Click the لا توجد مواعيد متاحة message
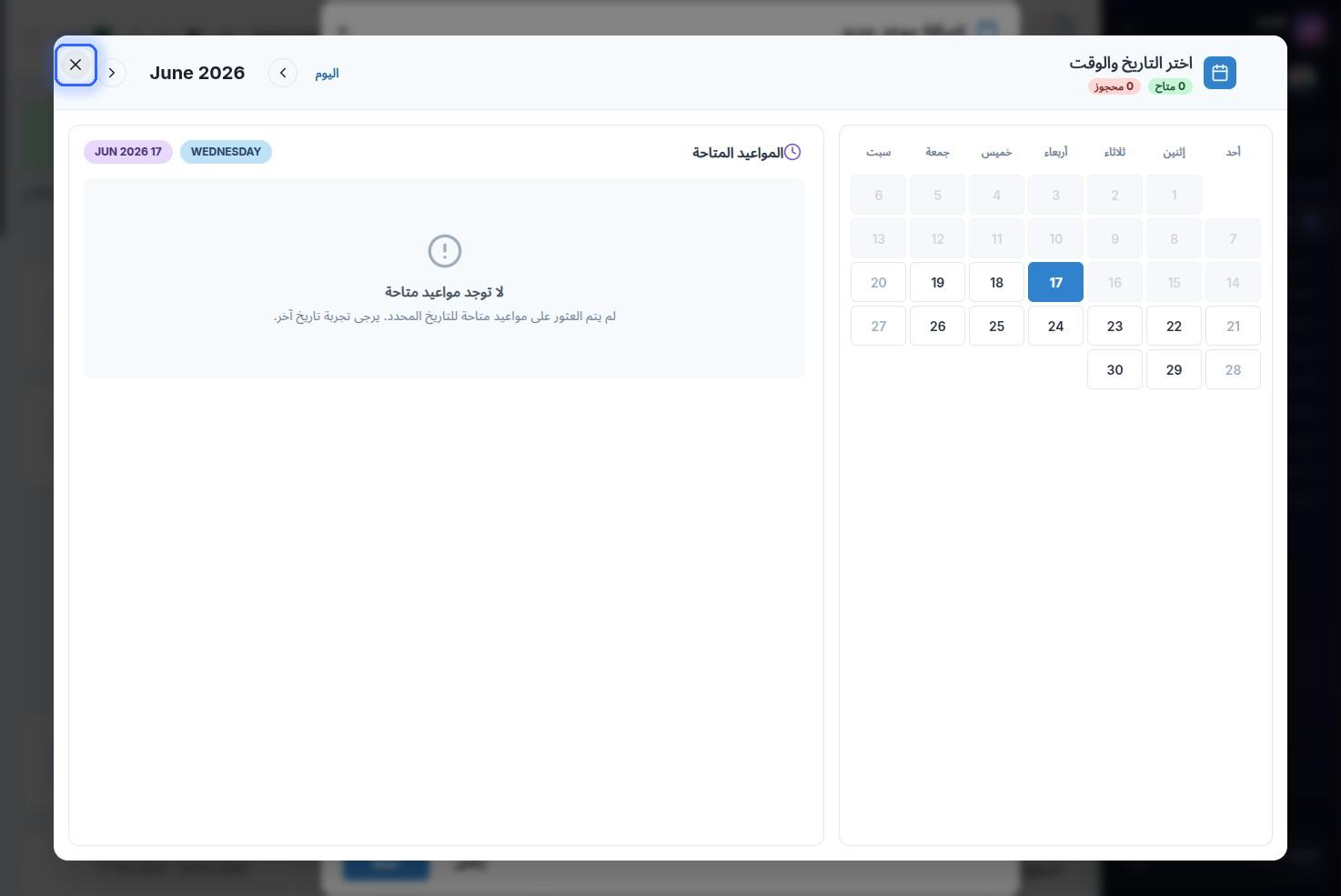 (x=444, y=292)
